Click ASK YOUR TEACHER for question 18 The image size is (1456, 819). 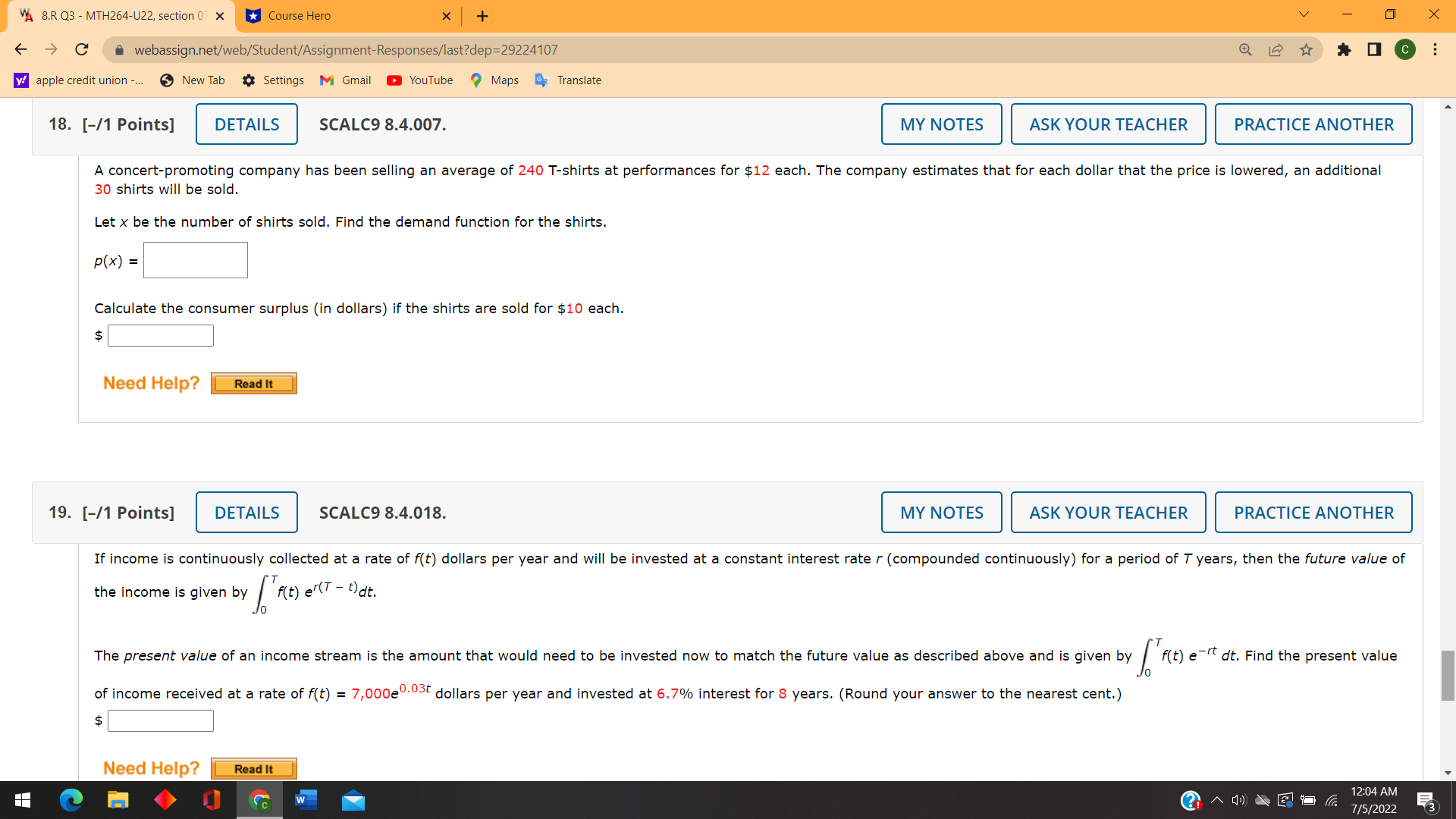(x=1108, y=124)
